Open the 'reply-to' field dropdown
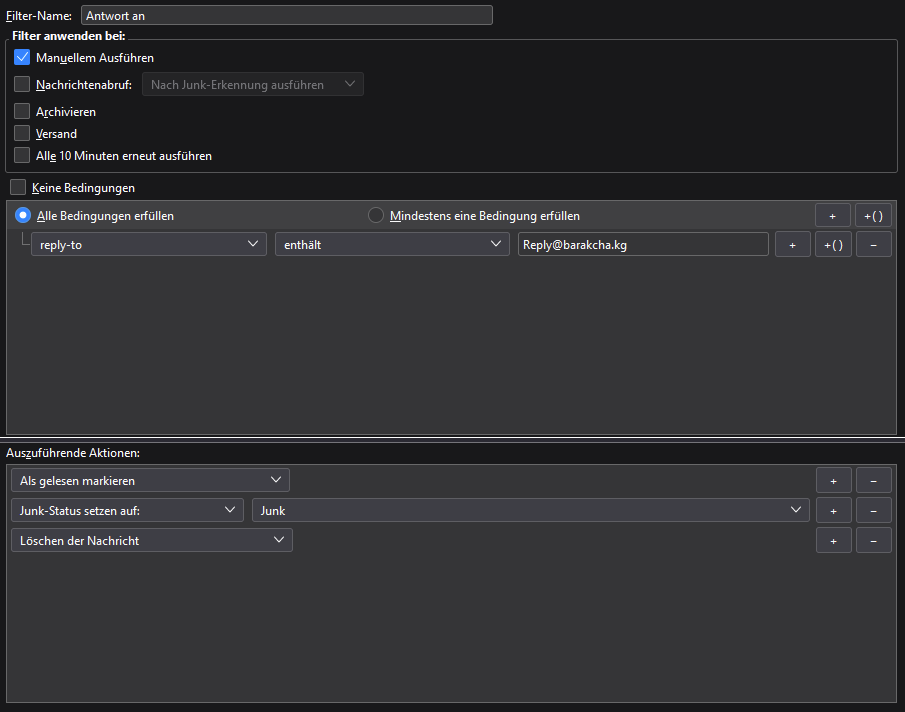This screenshot has height=712, width=905. [149, 245]
